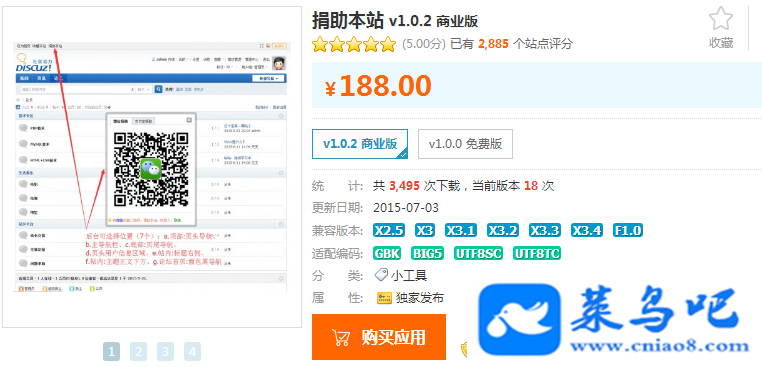The width and height of the screenshot is (762, 367).
Task: Open the 小工具 category link
Action: pos(409,276)
